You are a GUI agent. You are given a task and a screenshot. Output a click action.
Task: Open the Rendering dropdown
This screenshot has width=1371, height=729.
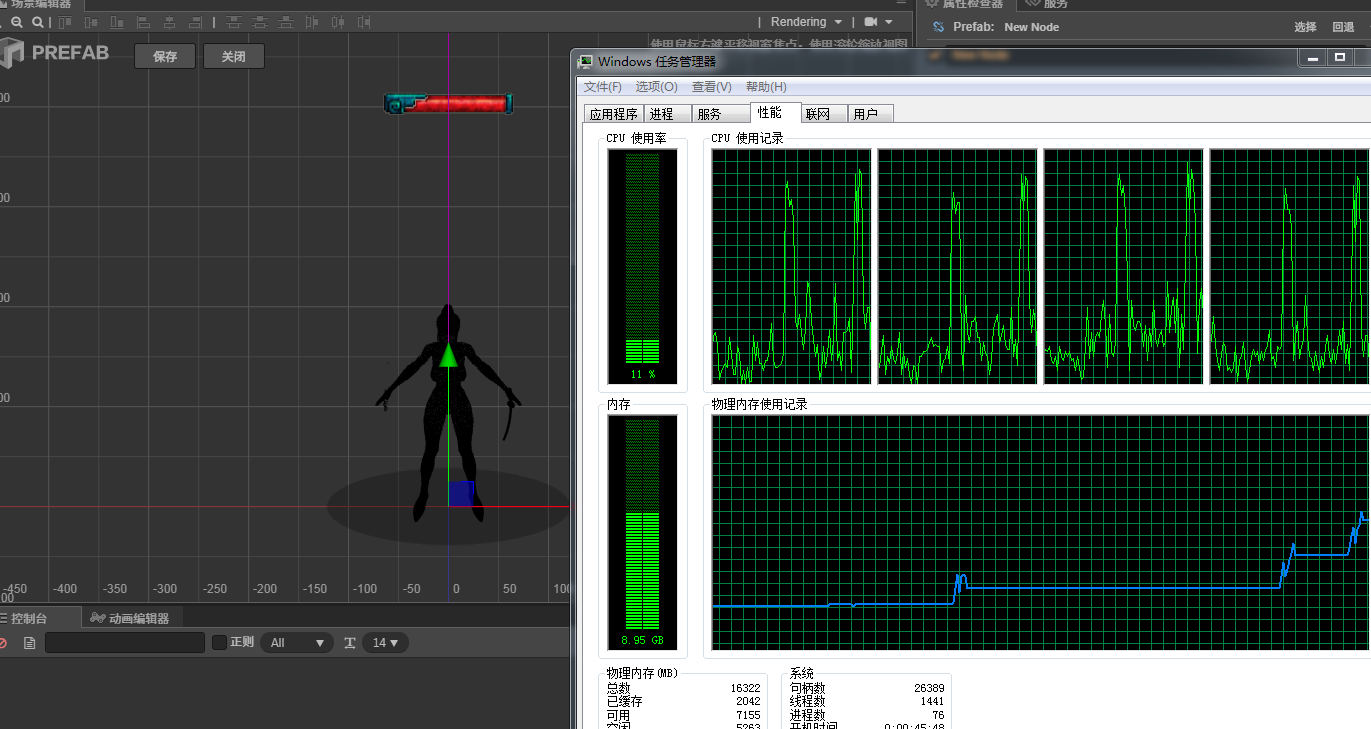pyautogui.click(x=806, y=22)
